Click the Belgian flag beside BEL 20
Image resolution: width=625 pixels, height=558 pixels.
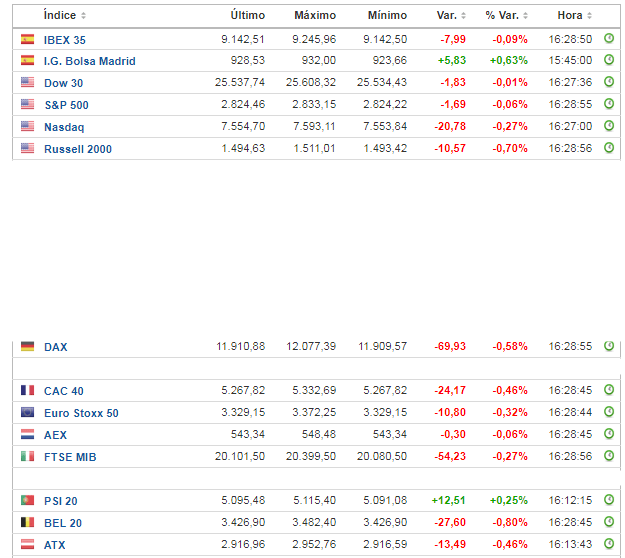pos(27,523)
